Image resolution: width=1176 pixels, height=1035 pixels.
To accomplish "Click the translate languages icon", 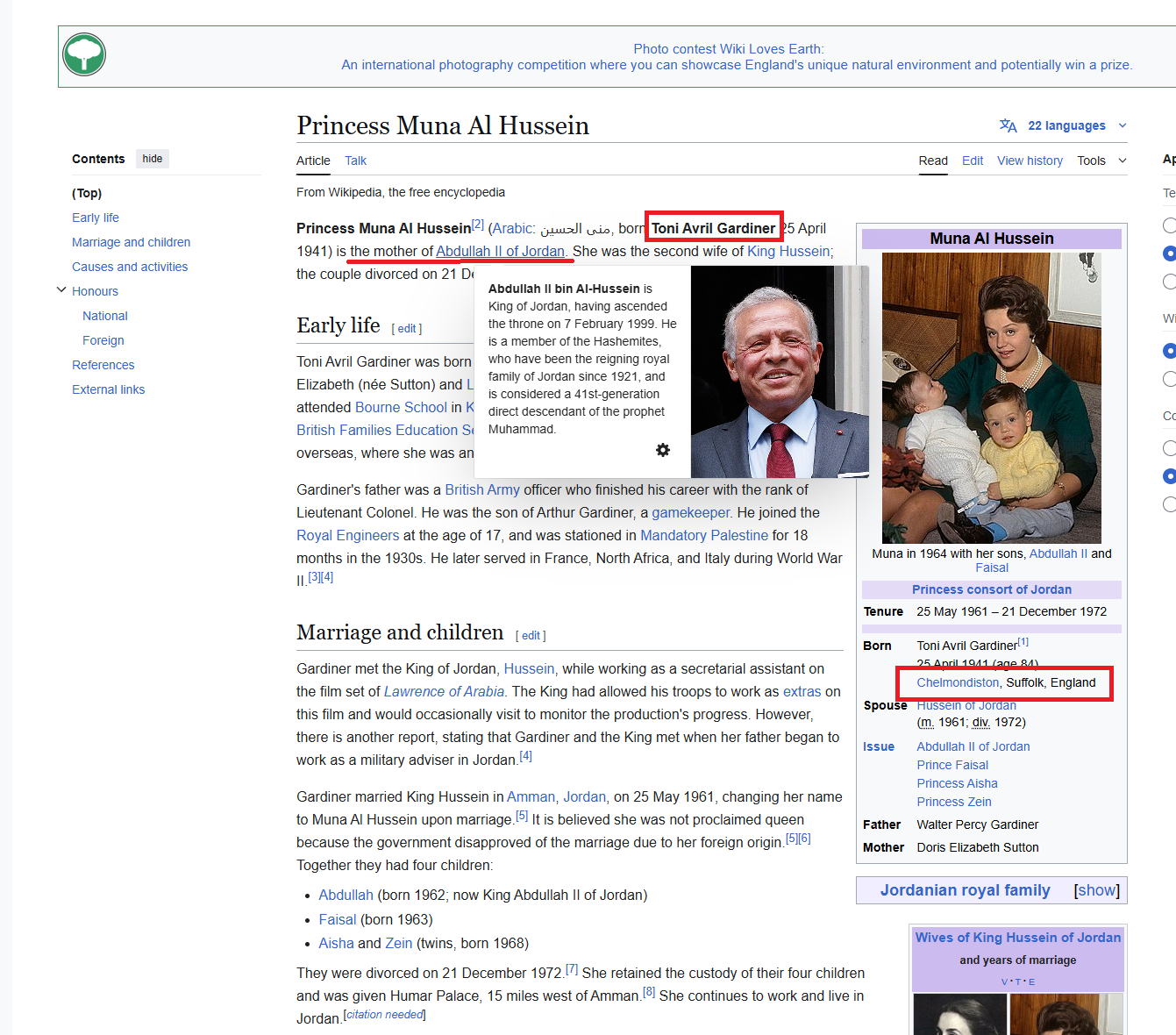I will (x=1009, y=125).
